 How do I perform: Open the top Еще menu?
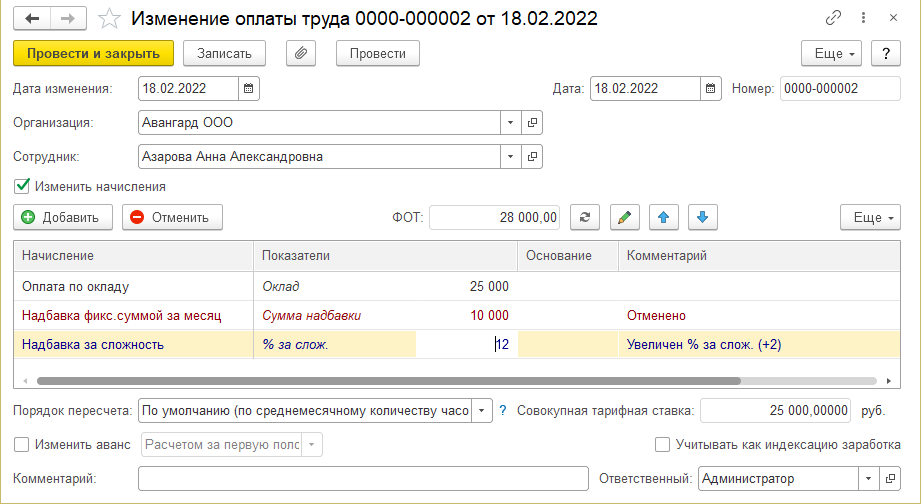coord(831,53)
